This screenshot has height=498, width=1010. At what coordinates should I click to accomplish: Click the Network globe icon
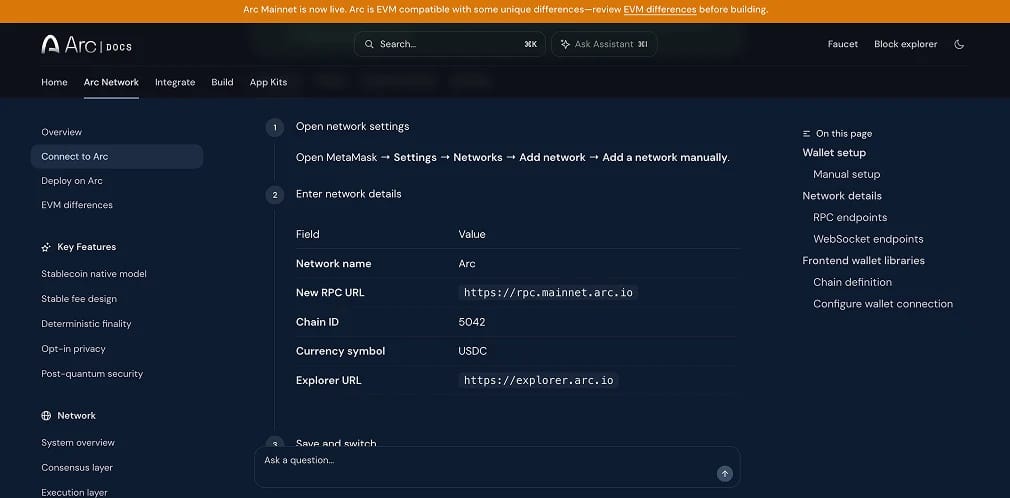[x=46, y=416]
